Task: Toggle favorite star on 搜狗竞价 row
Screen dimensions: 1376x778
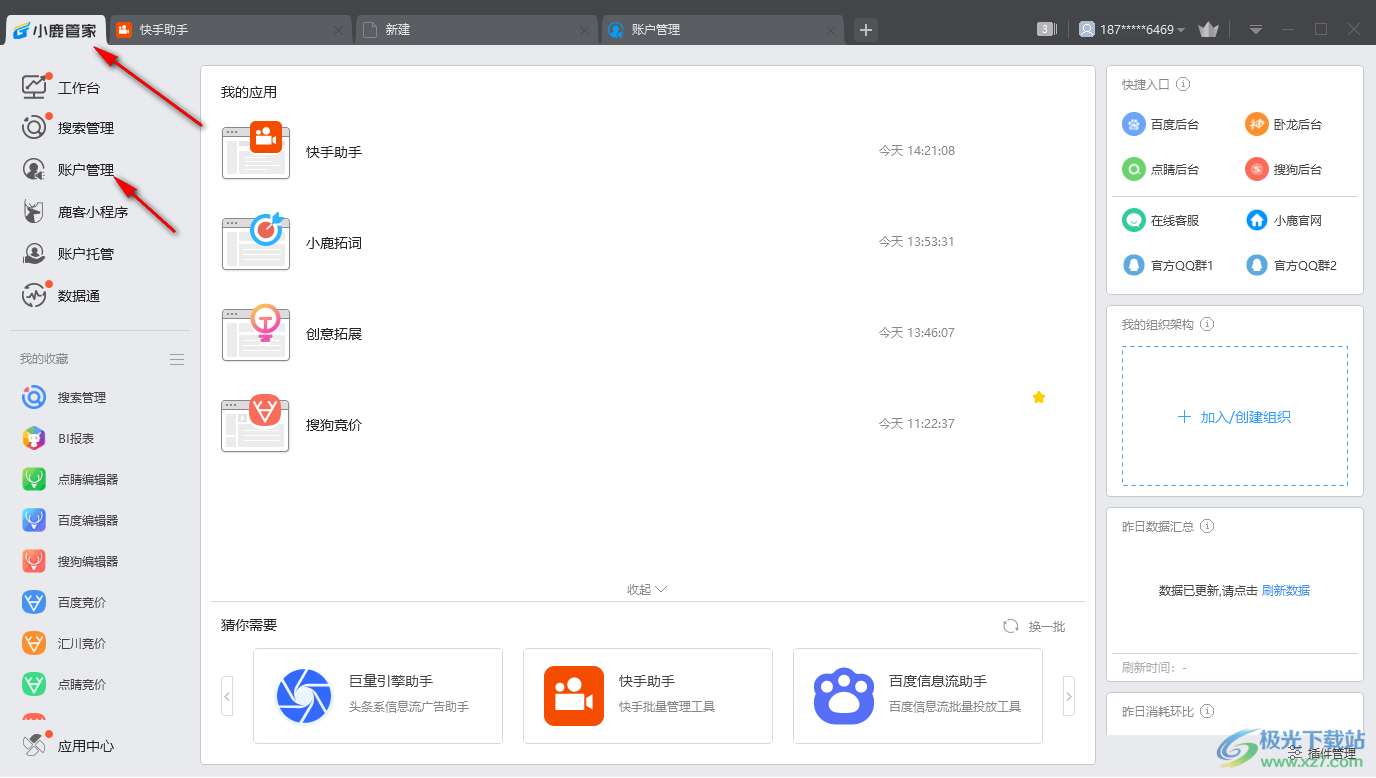Action: click(1039, 397)
